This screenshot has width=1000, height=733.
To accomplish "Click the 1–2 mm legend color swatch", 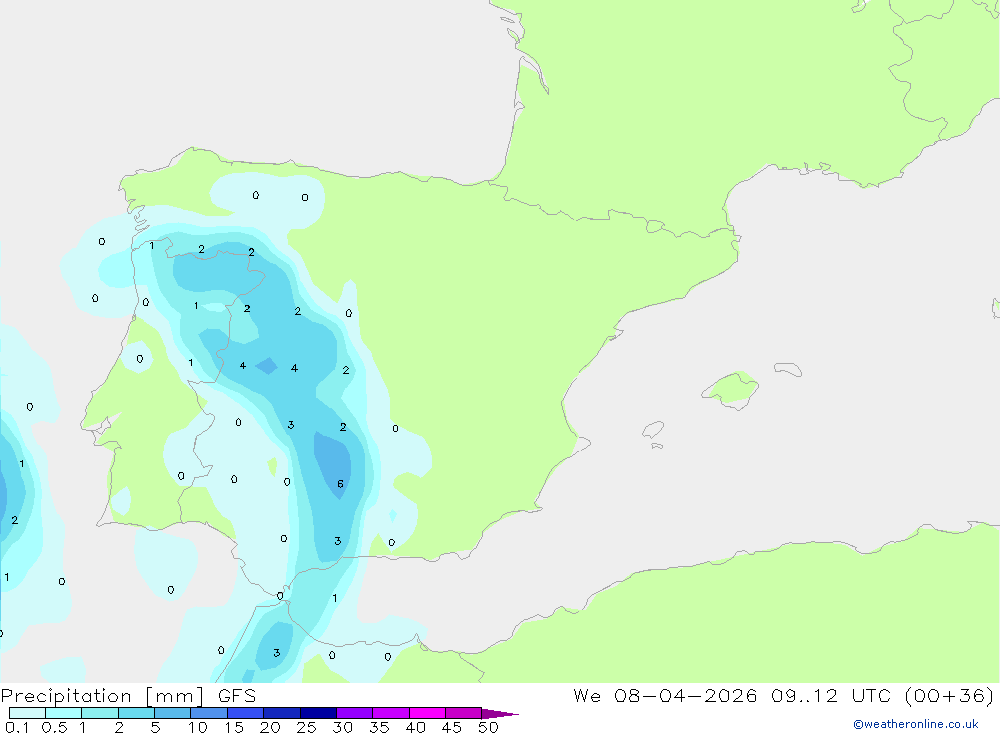I will 100,713.
